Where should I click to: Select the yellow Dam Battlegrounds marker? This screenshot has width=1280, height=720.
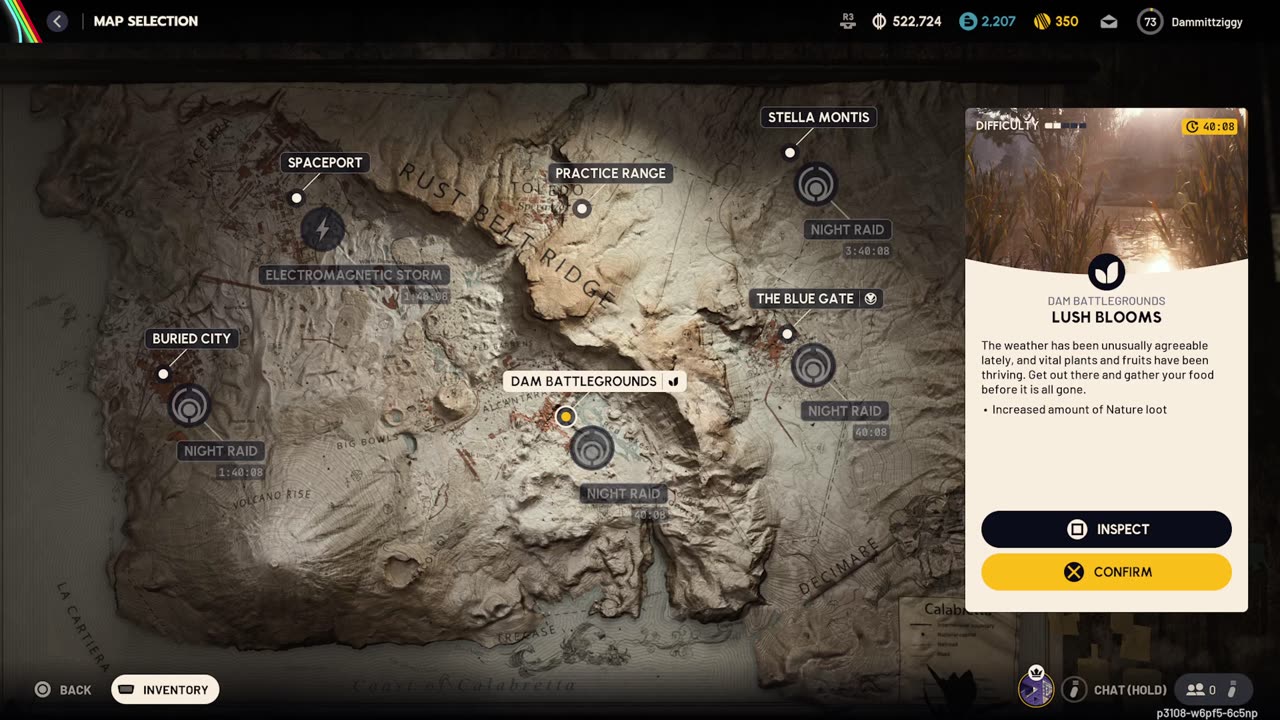(566, 416)
